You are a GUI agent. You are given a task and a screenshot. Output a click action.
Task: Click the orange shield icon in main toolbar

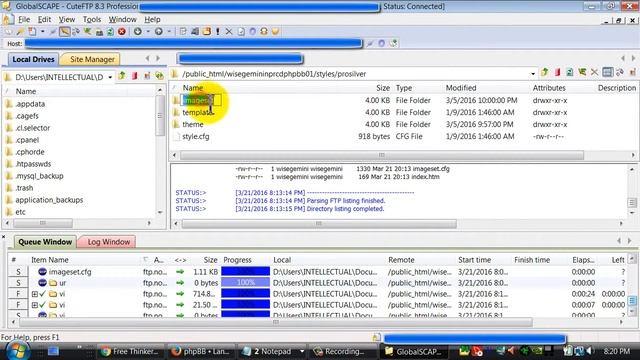tap(276, 31)
